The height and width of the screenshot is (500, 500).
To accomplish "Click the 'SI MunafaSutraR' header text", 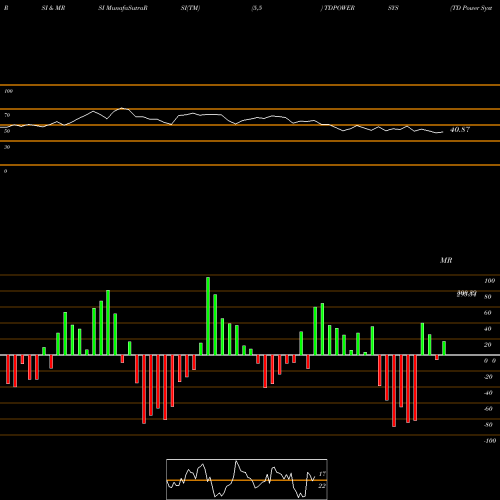I will 123,8.
